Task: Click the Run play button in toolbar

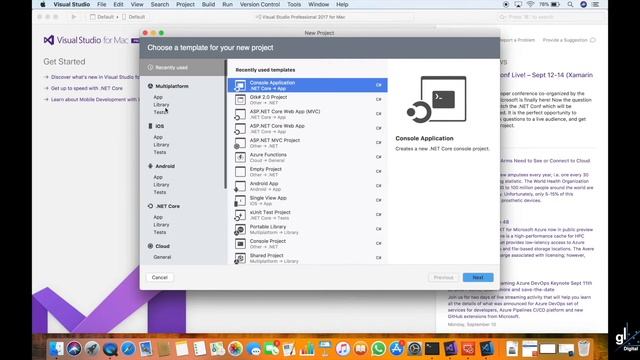Action: [74, 17]
